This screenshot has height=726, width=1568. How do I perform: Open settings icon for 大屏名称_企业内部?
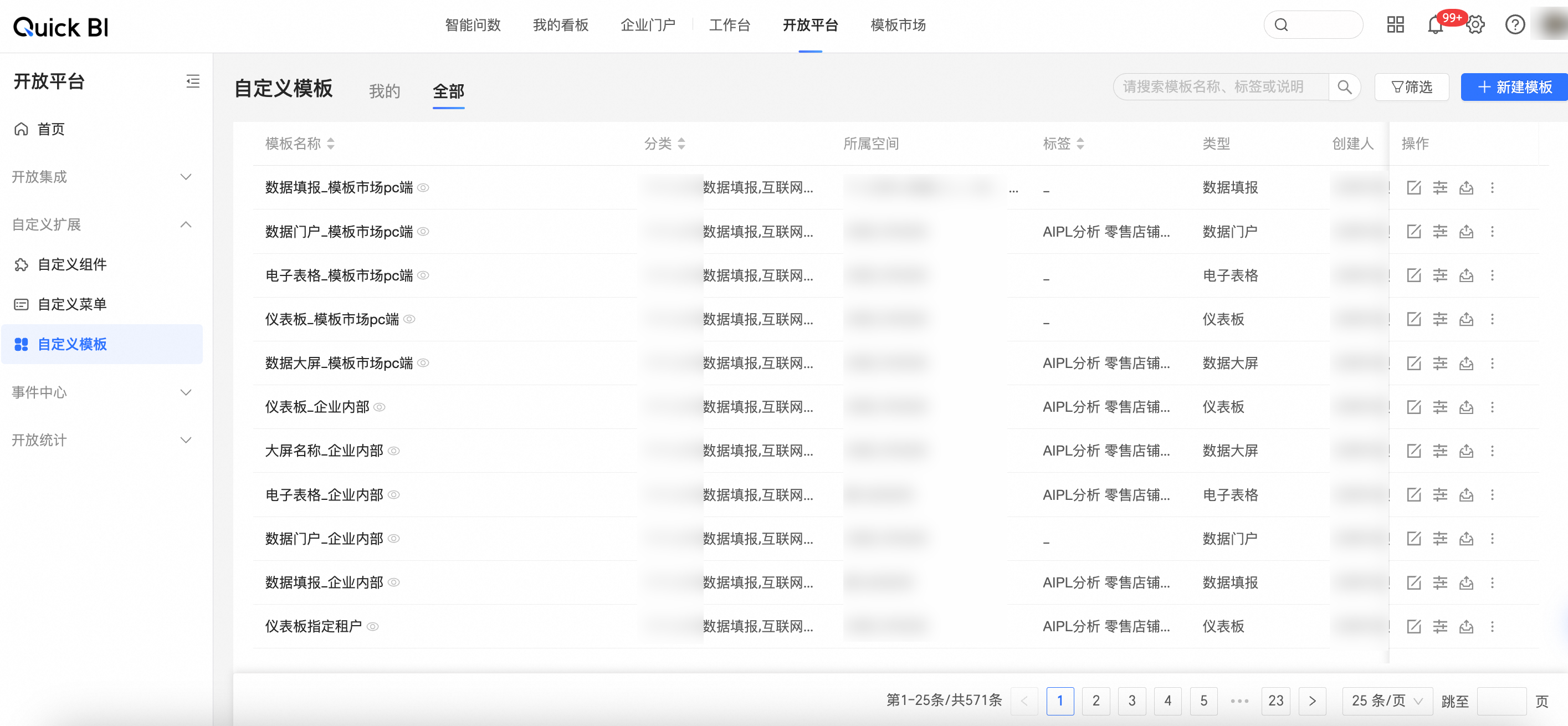1440,451
